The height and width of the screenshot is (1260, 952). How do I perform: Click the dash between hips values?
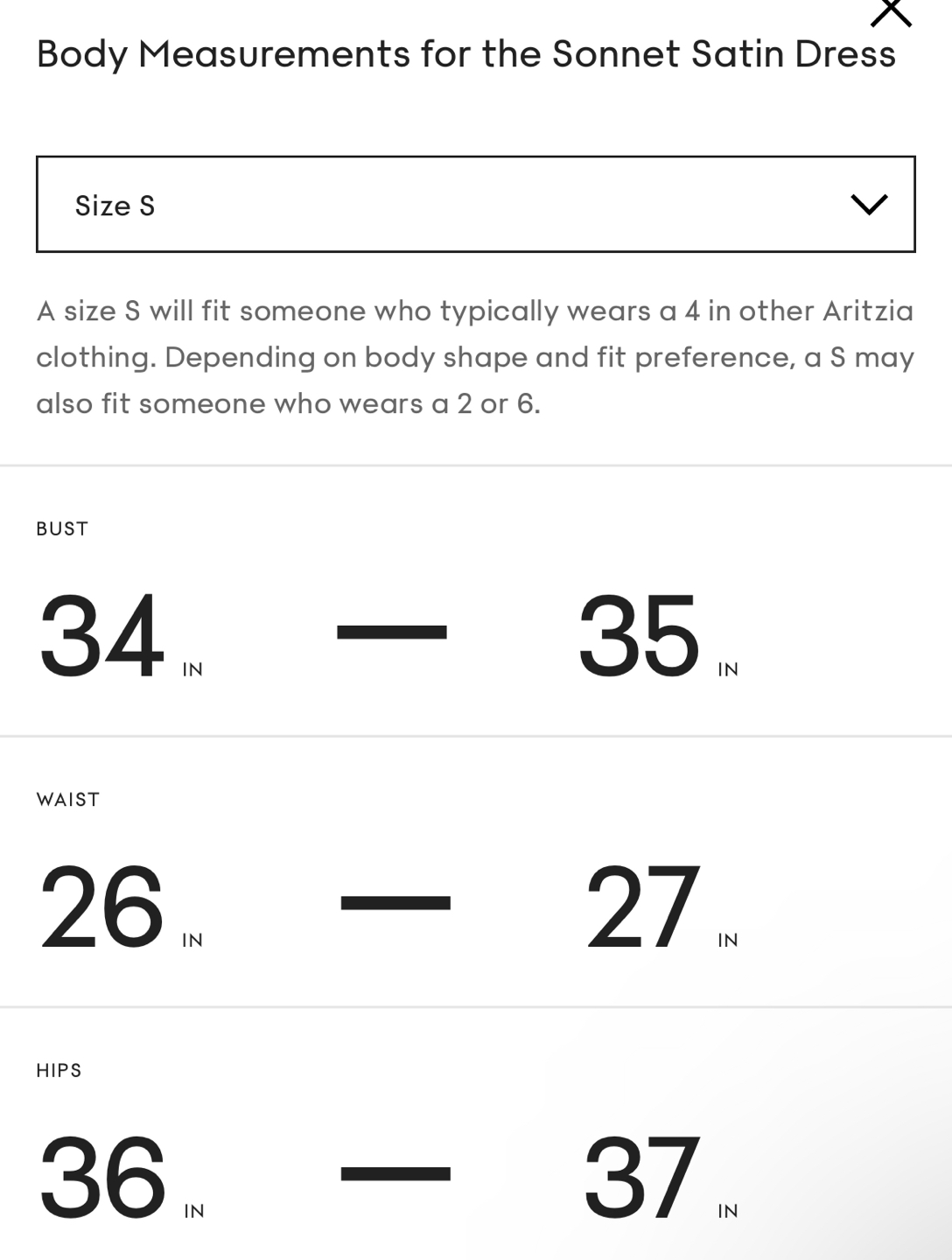tap(395, 1173)
